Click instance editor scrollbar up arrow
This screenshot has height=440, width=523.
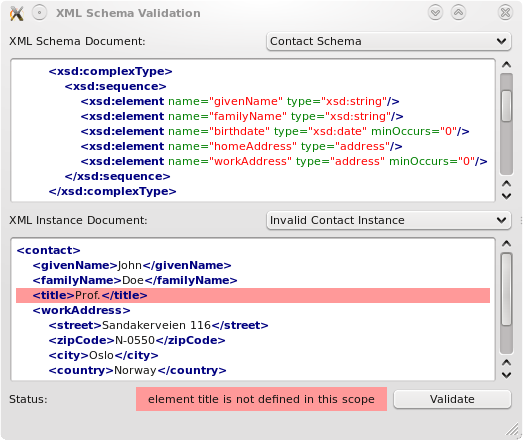pyautogui.click(x=507, y=244)
